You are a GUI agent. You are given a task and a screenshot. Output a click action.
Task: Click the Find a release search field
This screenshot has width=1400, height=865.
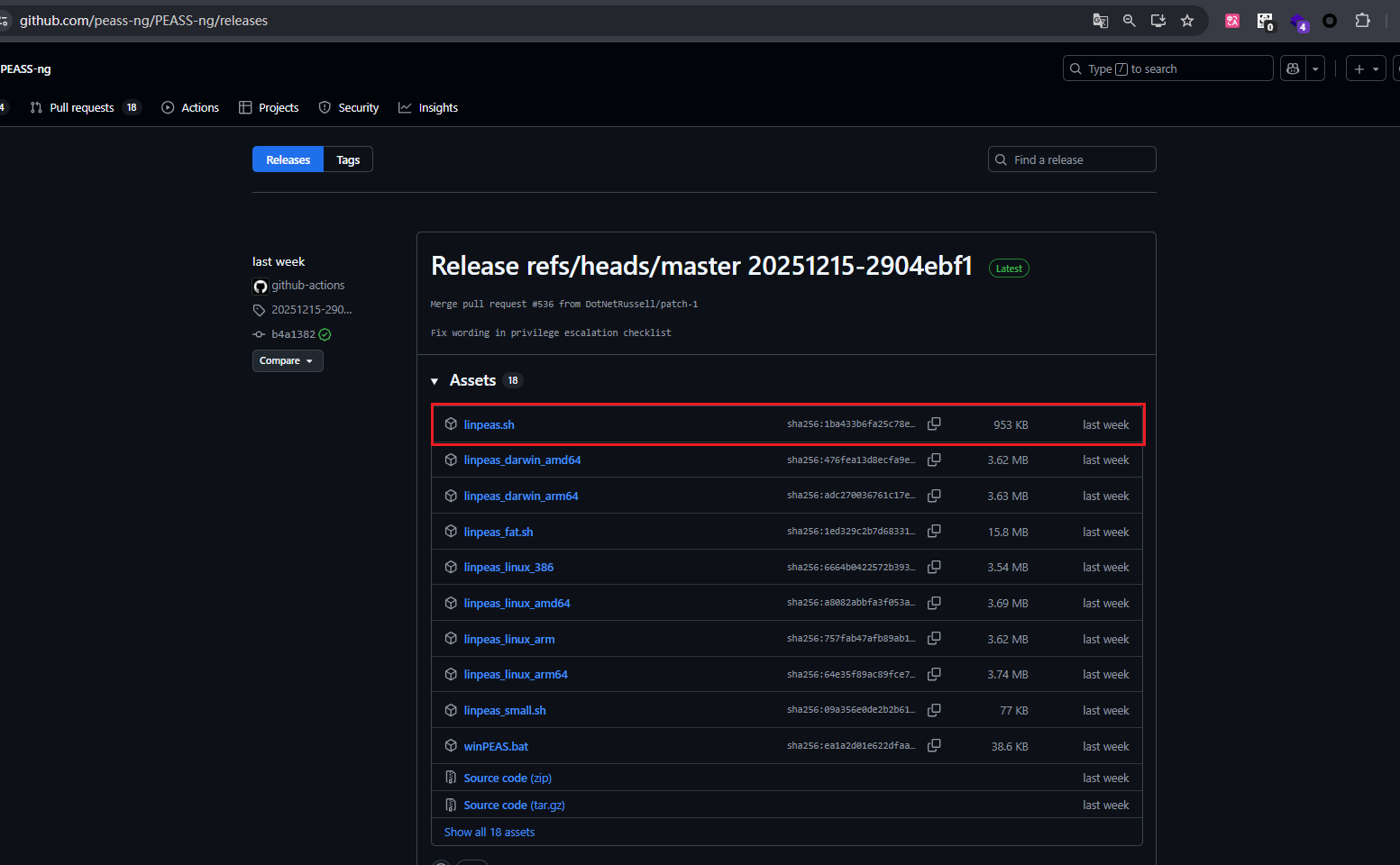pyautogui.click(x=1073, y=159)
